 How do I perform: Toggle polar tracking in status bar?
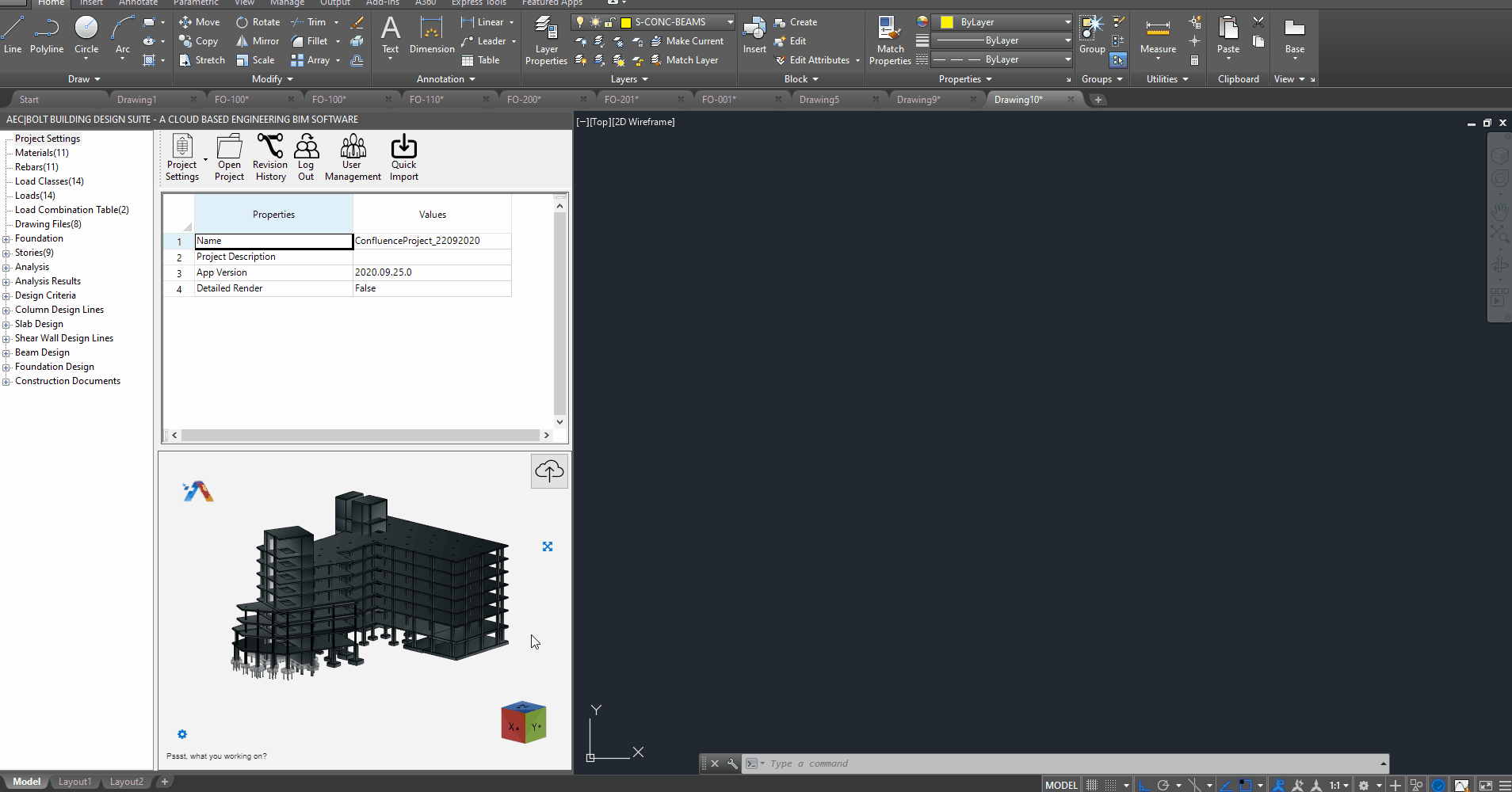(x=1163, y=785)
